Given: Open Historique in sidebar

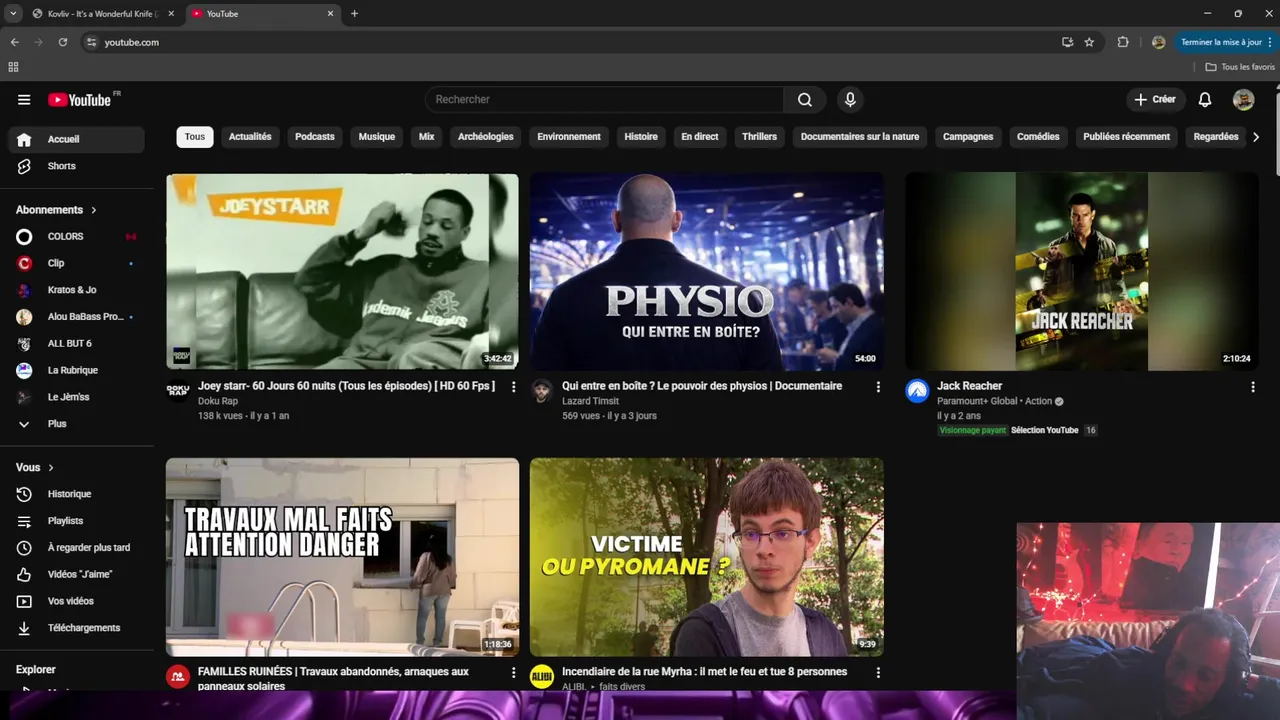Looking at the screenshot, I should (76, 494).
